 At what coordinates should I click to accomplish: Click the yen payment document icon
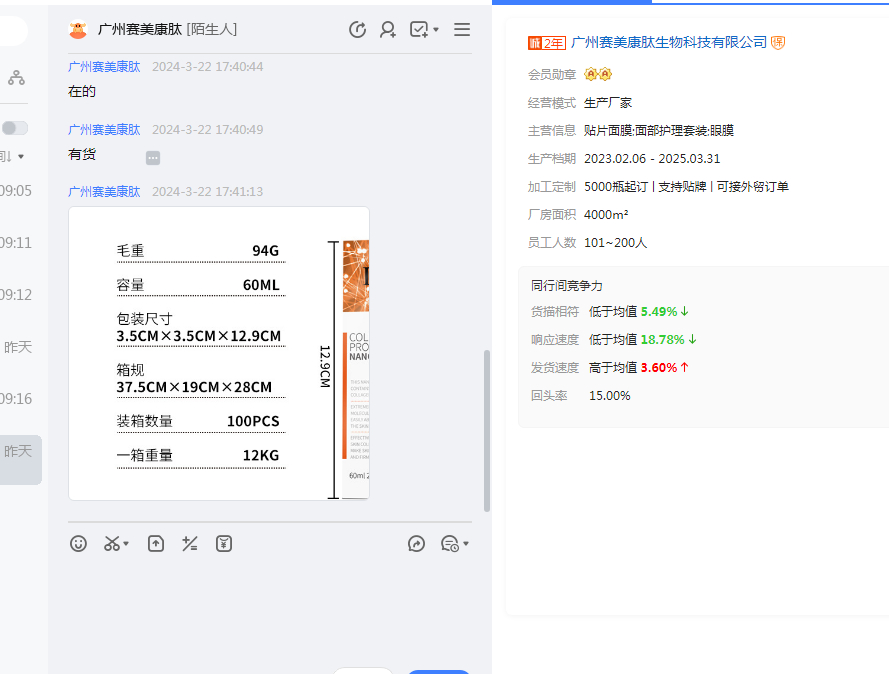tap(224, 543)
